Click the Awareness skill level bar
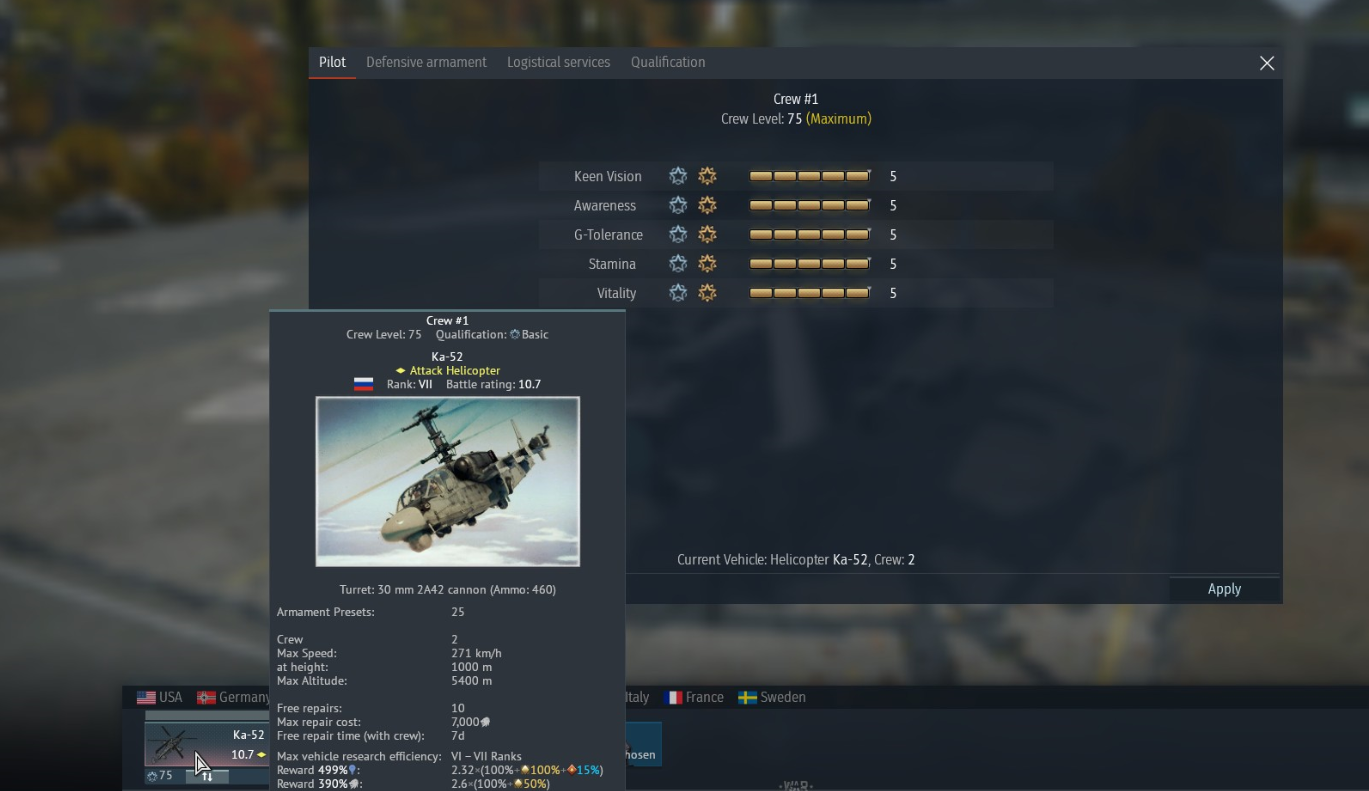This screenshot has width=1369, height=791. pyautogui.click(x=810, y=205)
